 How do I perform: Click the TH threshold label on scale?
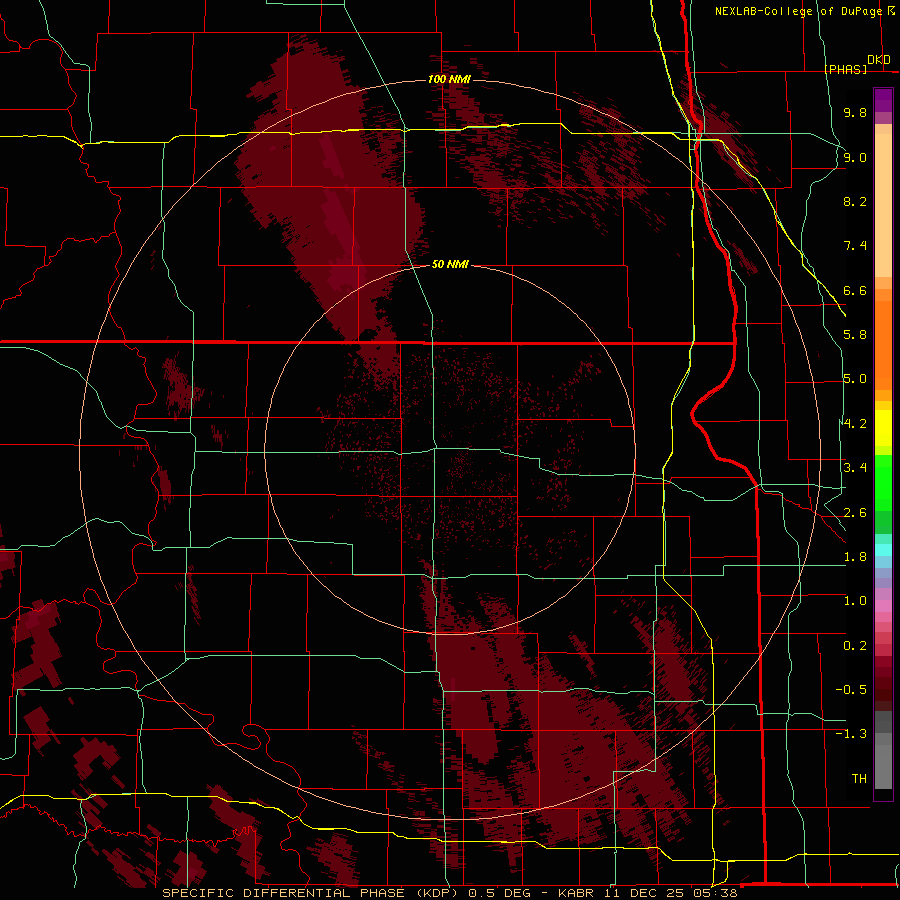pyautogui.click(x=859, y=779)
